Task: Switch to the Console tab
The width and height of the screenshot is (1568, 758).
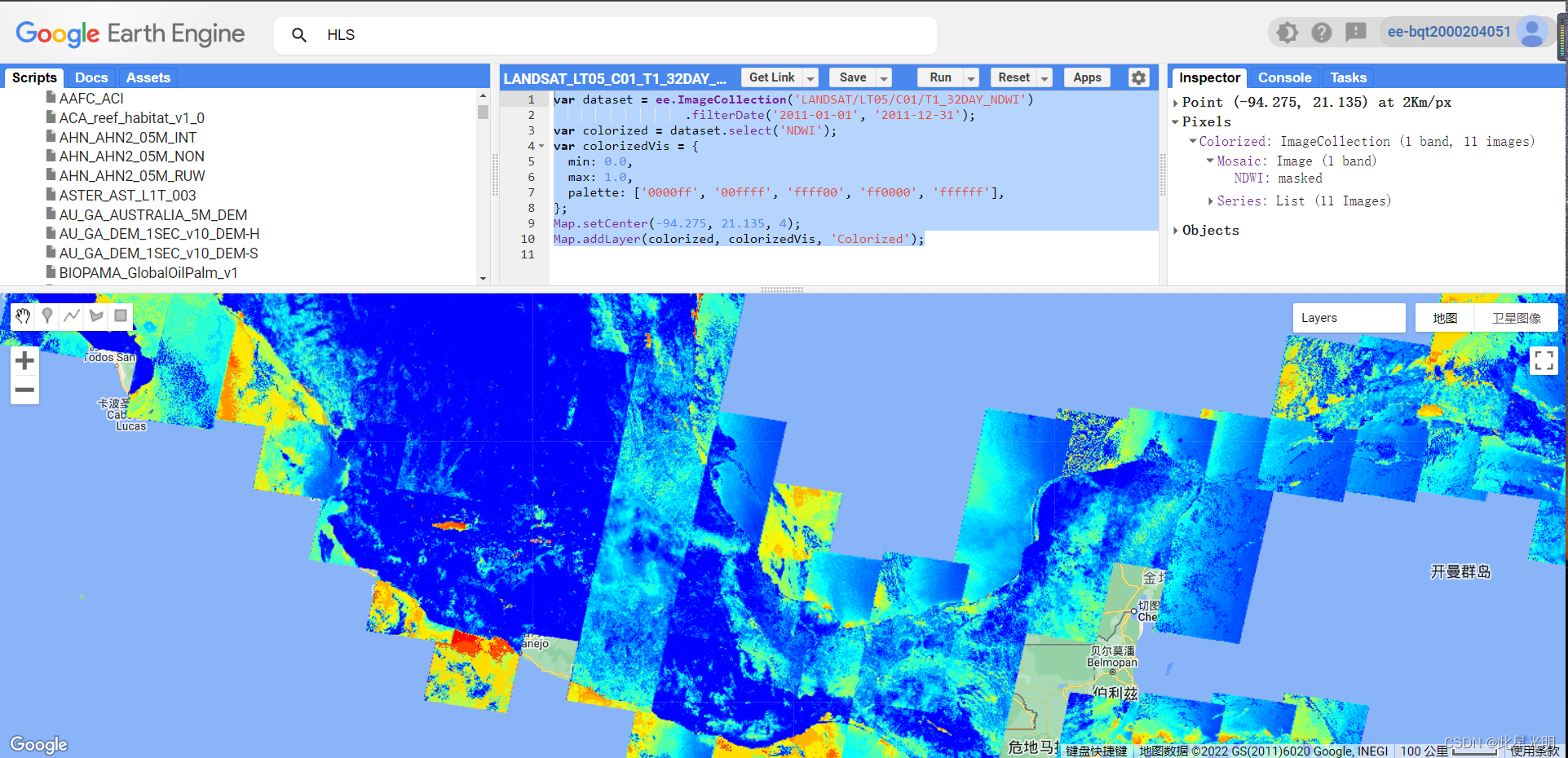Action: coord(1284,77)
